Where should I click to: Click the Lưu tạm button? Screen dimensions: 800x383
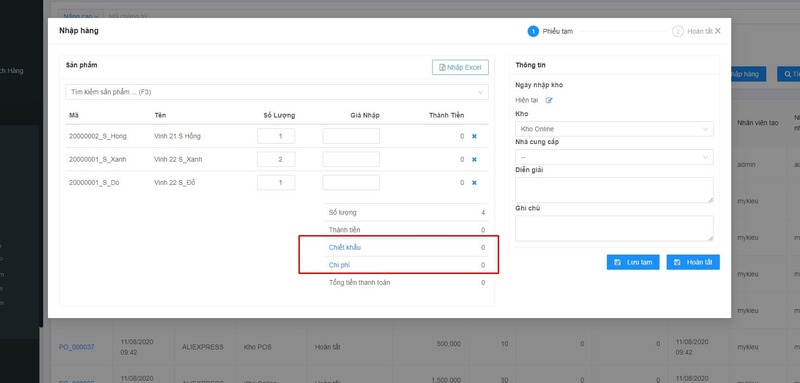coord(633,262)
